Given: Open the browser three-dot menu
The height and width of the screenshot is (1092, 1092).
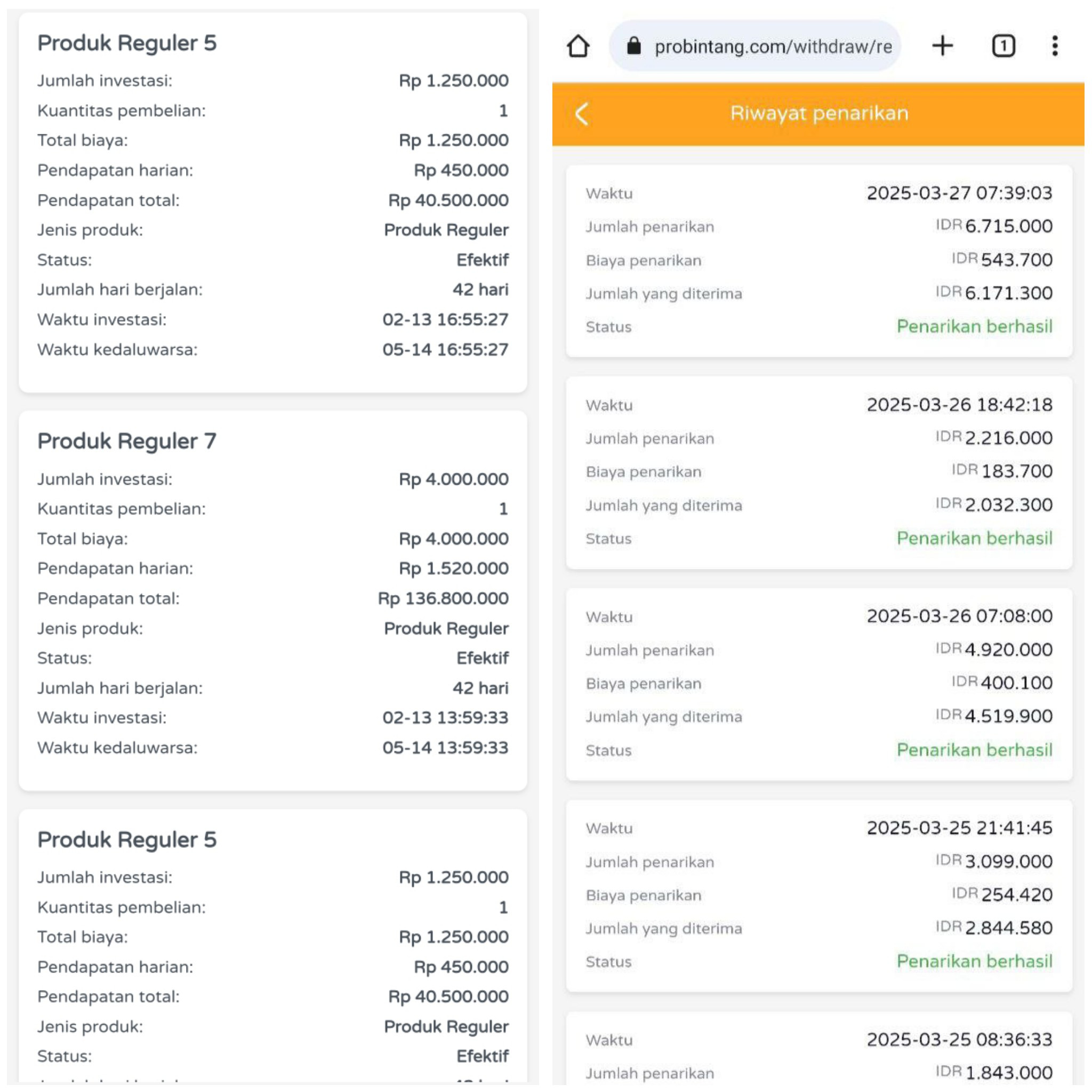Looking at the screenshot, I should pyautogui.click(x=1054, y=46).
